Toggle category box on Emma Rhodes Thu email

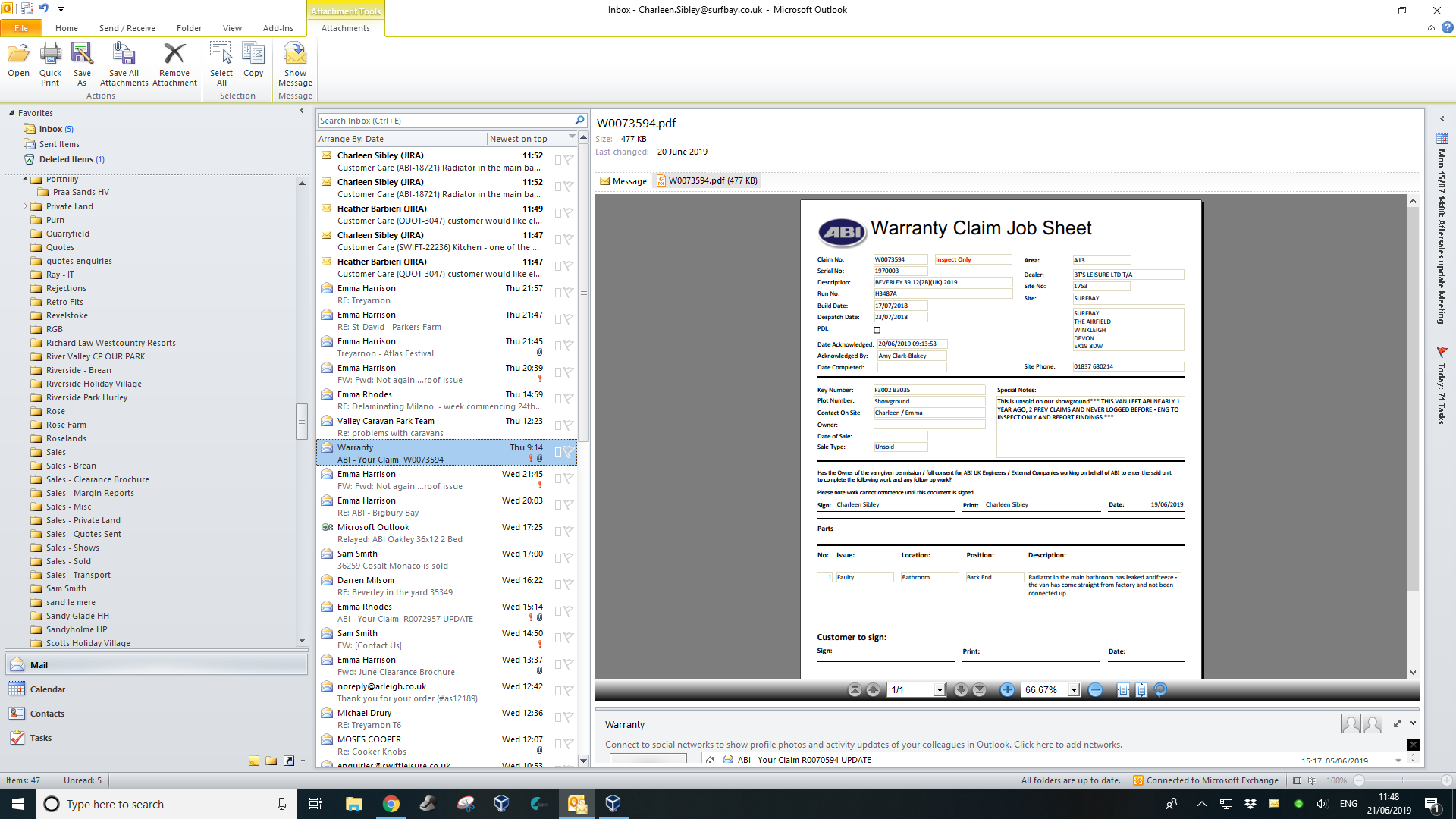pyautogui.click(x=558, y=399)
